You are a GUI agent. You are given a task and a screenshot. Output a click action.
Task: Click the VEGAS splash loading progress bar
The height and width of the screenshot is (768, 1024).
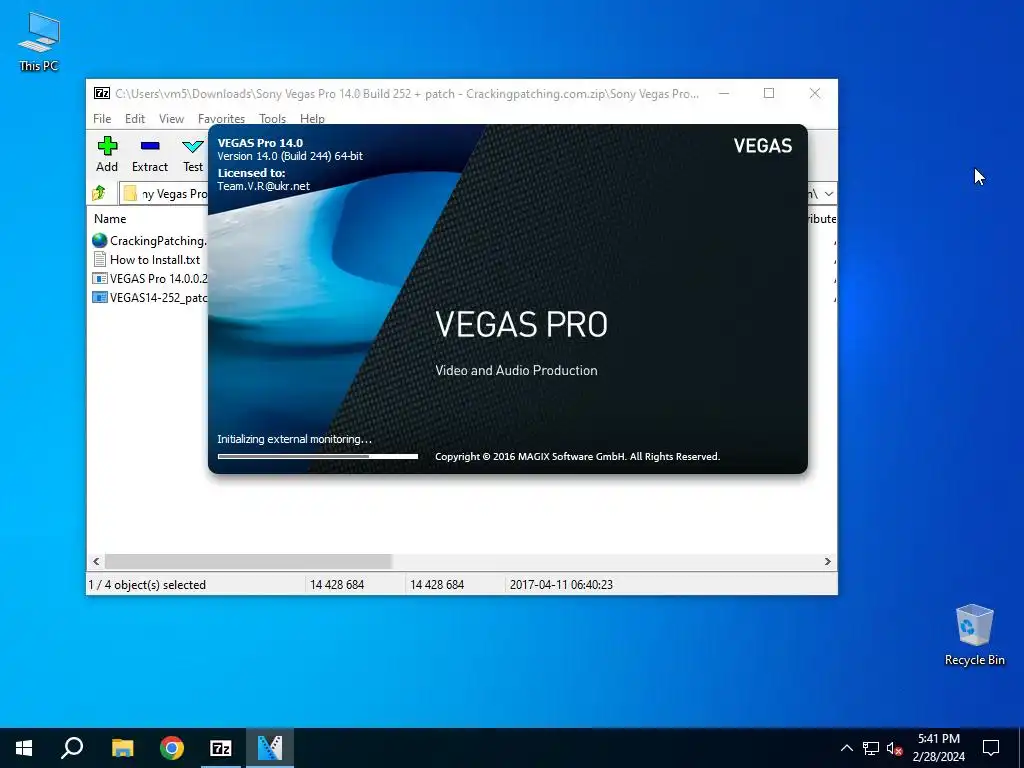[317, 456]
